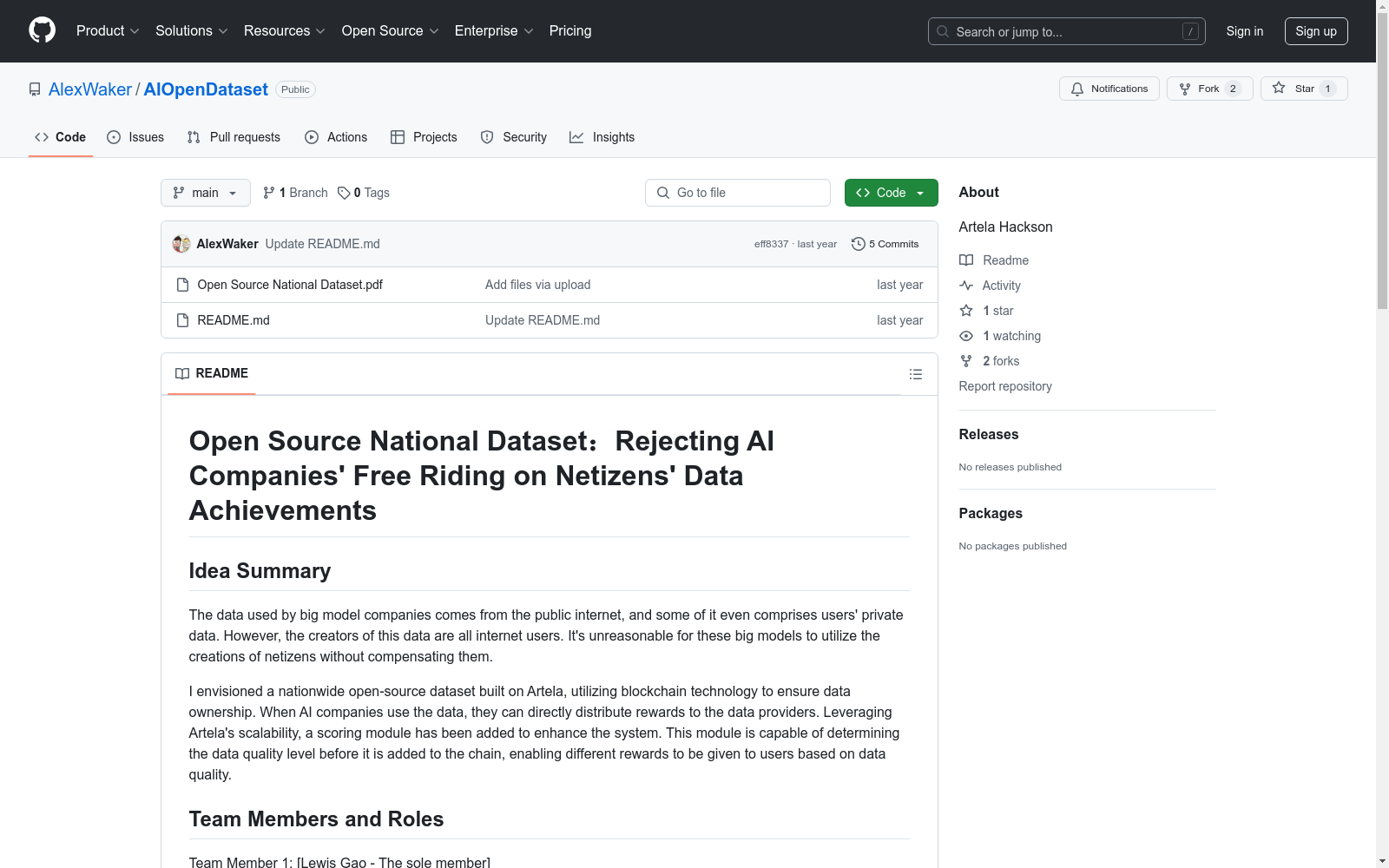Click the Report repository link

tap(1005, 386)
